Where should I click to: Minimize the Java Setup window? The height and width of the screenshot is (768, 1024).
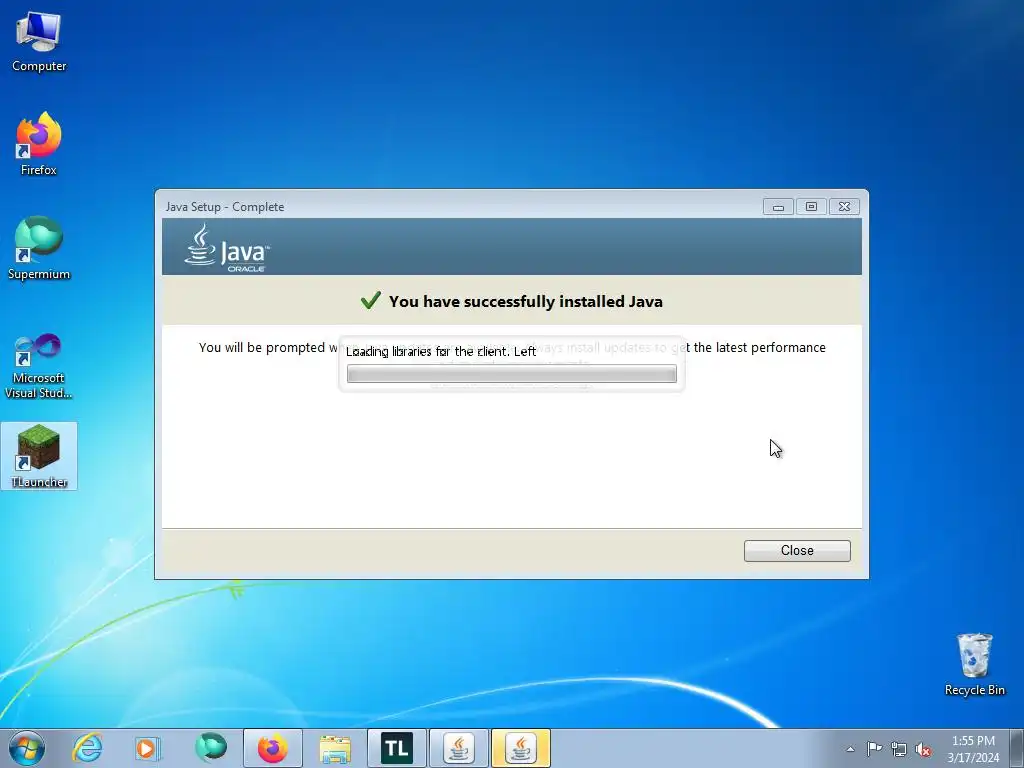click(778, 206)
